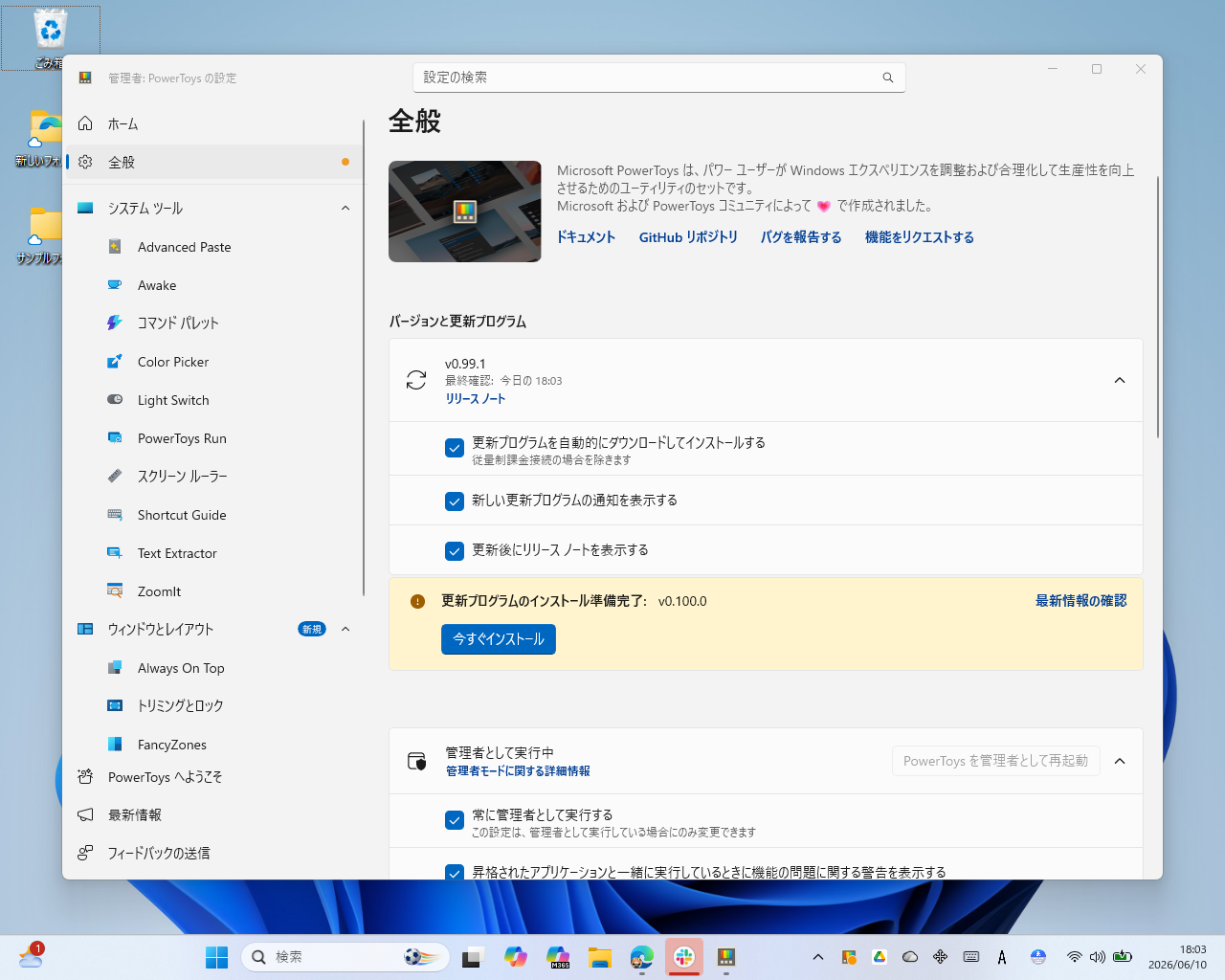
Task: Click the 機能をリクエストする link
Action: [920, 237]
